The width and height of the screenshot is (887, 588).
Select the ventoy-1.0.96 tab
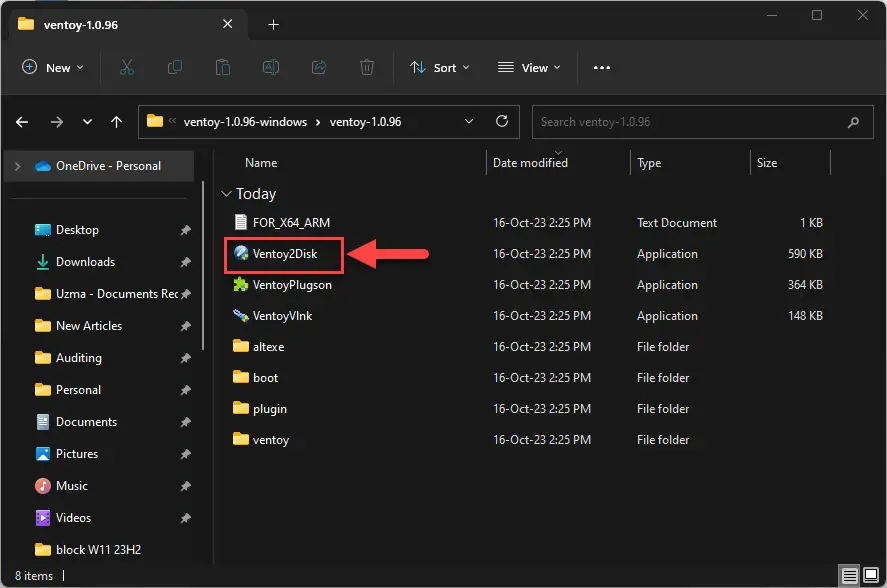click(130, 24)
